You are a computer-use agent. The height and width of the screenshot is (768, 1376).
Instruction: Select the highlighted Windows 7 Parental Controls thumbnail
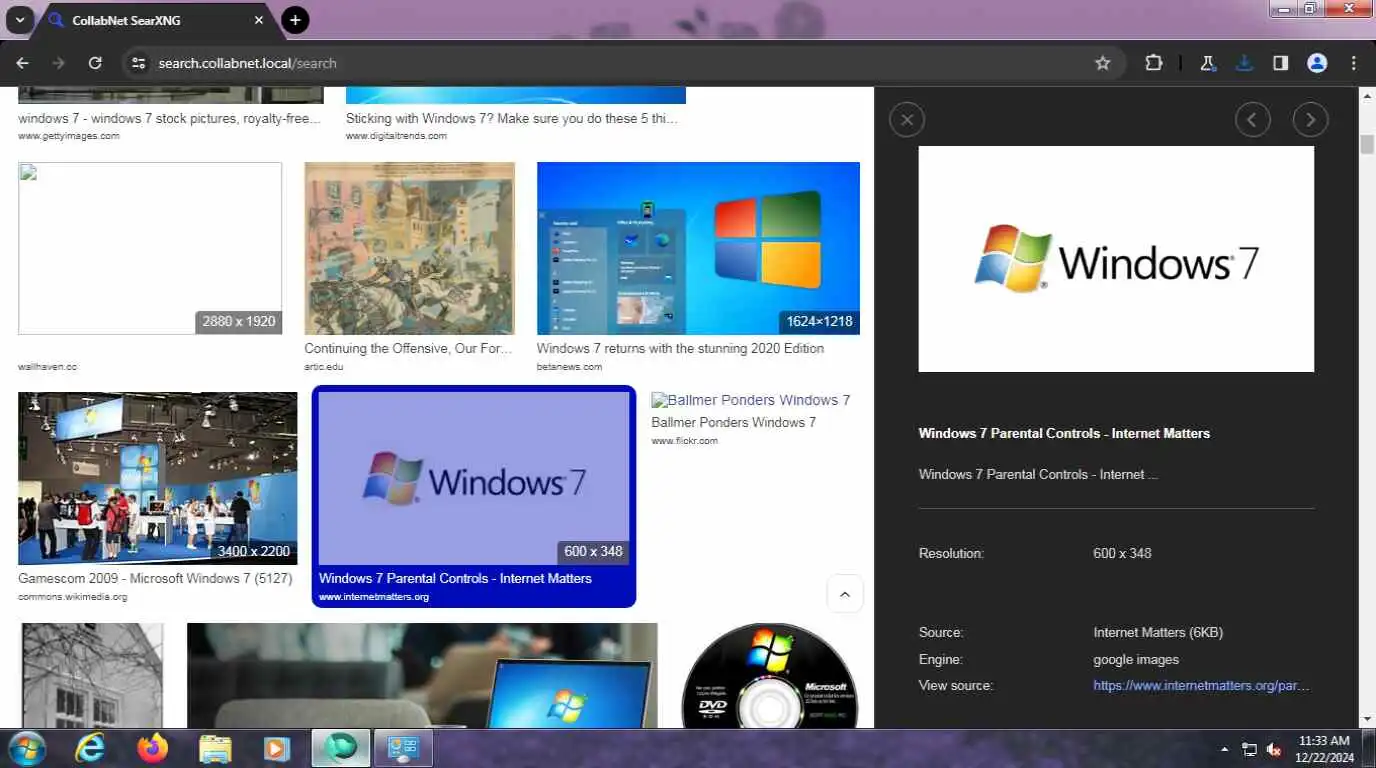pyautogui.click(x=474, y=478)
